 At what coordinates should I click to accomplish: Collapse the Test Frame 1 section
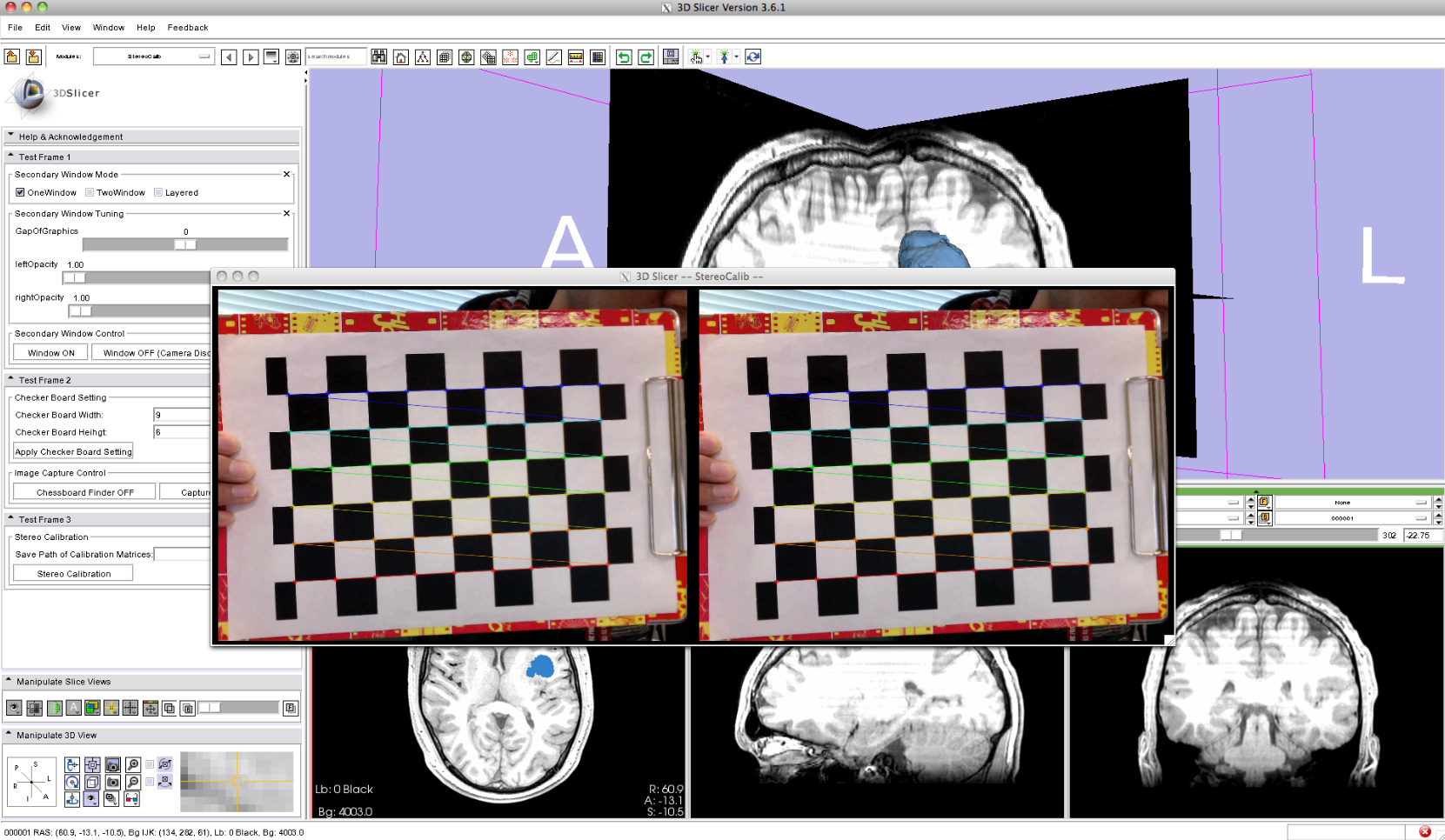point(11,157)
